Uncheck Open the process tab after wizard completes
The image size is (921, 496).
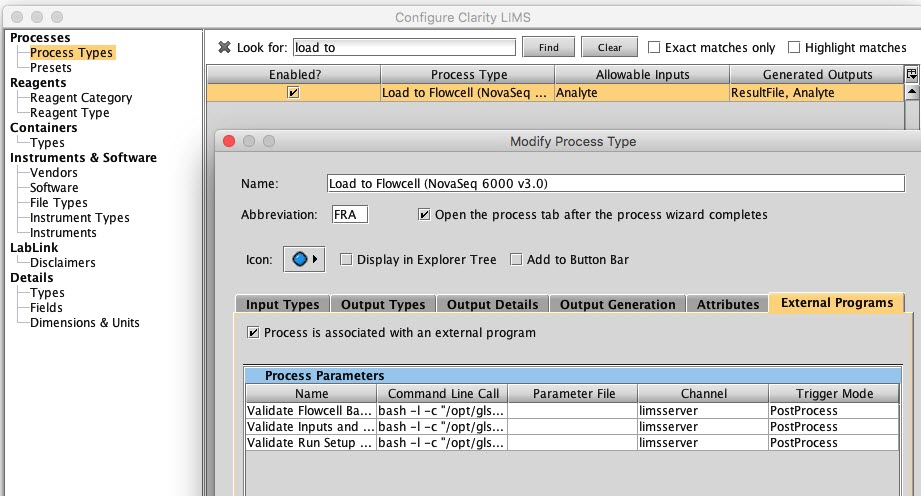[424, 215]
